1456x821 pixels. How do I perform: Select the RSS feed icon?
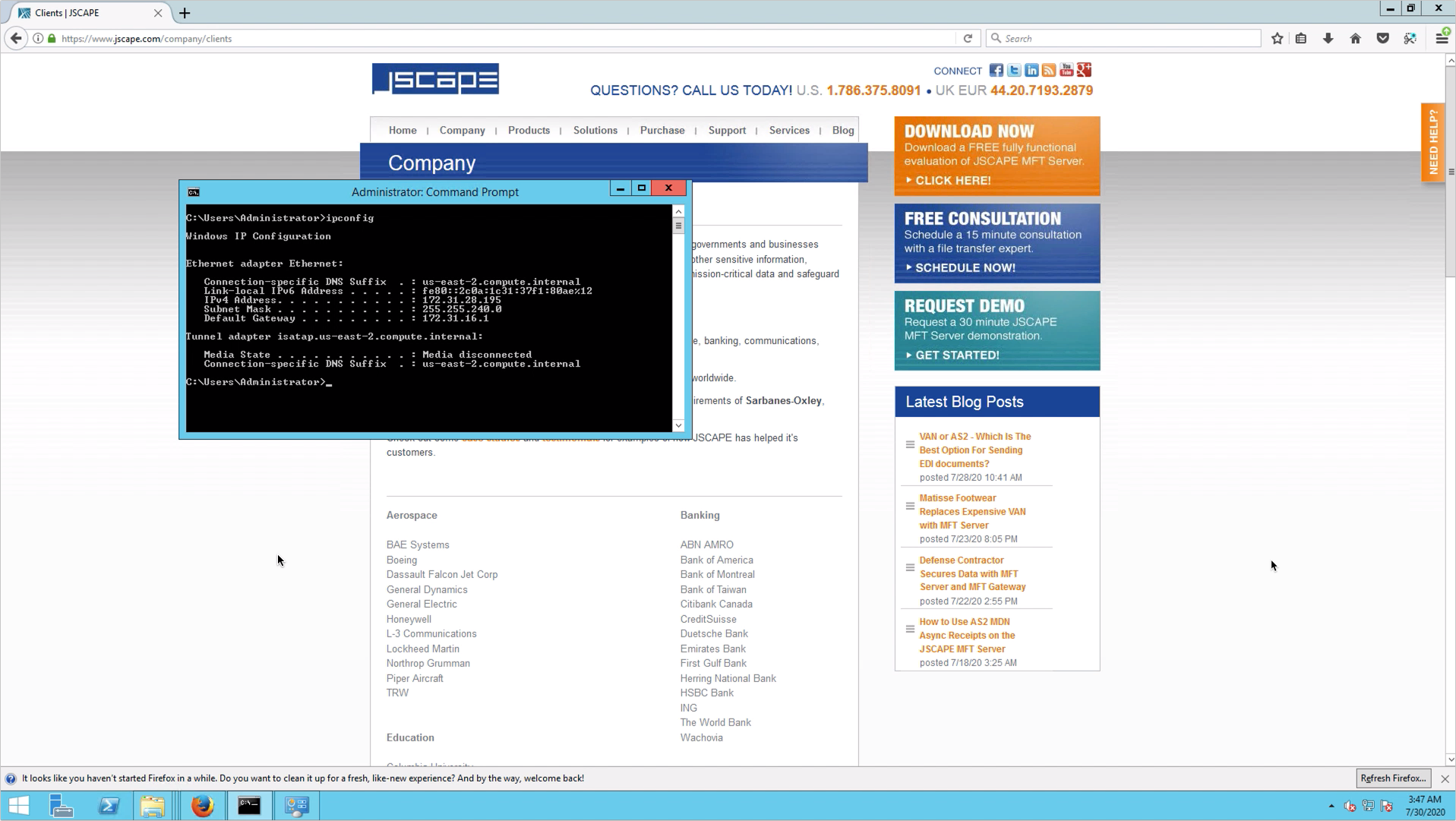click(x=1049, y=70)
